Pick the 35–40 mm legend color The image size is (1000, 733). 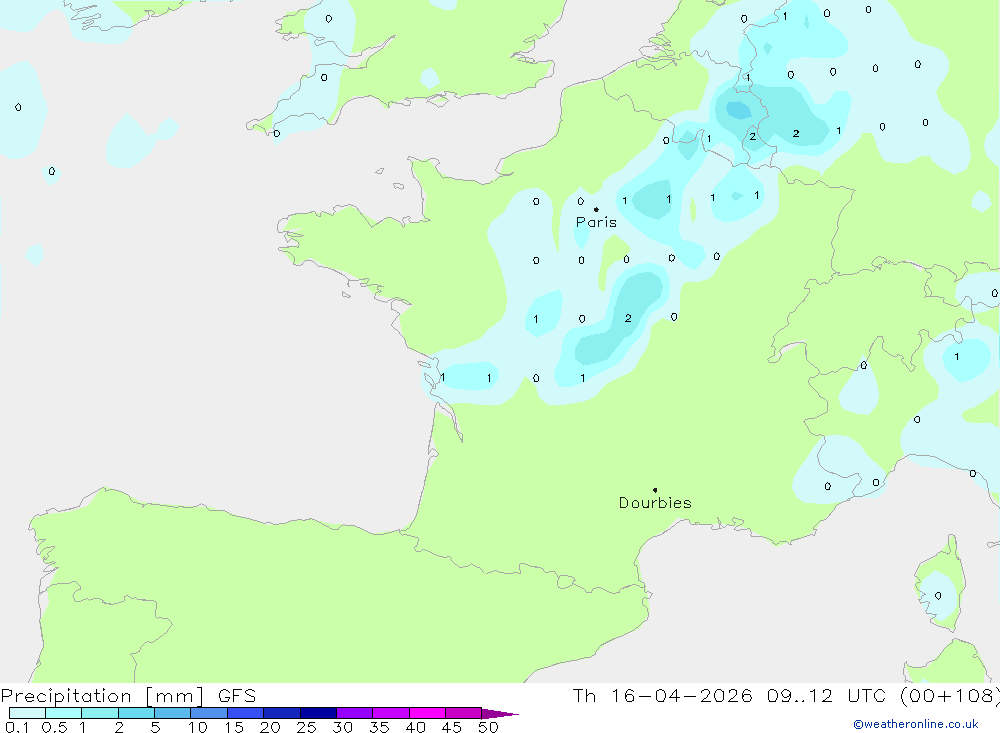coord(391,713)
